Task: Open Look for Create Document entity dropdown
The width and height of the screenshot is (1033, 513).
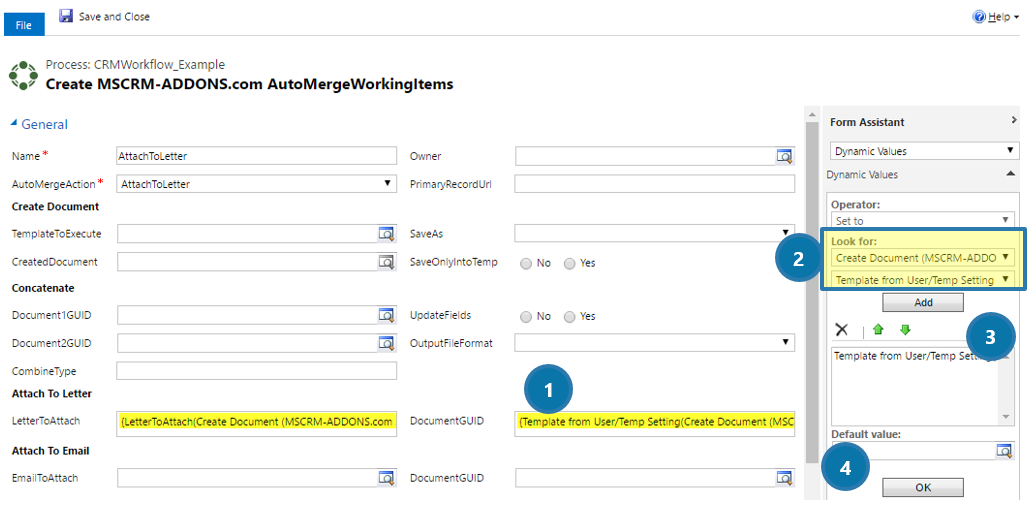Action: coord(922,257)
